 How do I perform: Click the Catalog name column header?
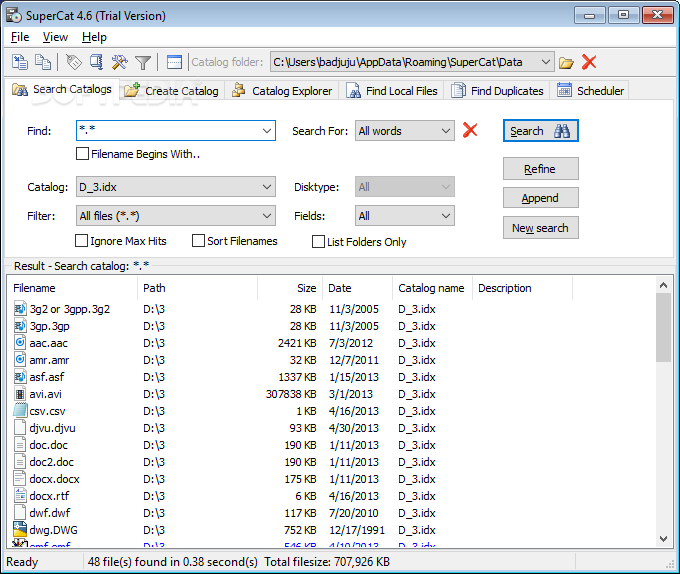tap(432, 288)
